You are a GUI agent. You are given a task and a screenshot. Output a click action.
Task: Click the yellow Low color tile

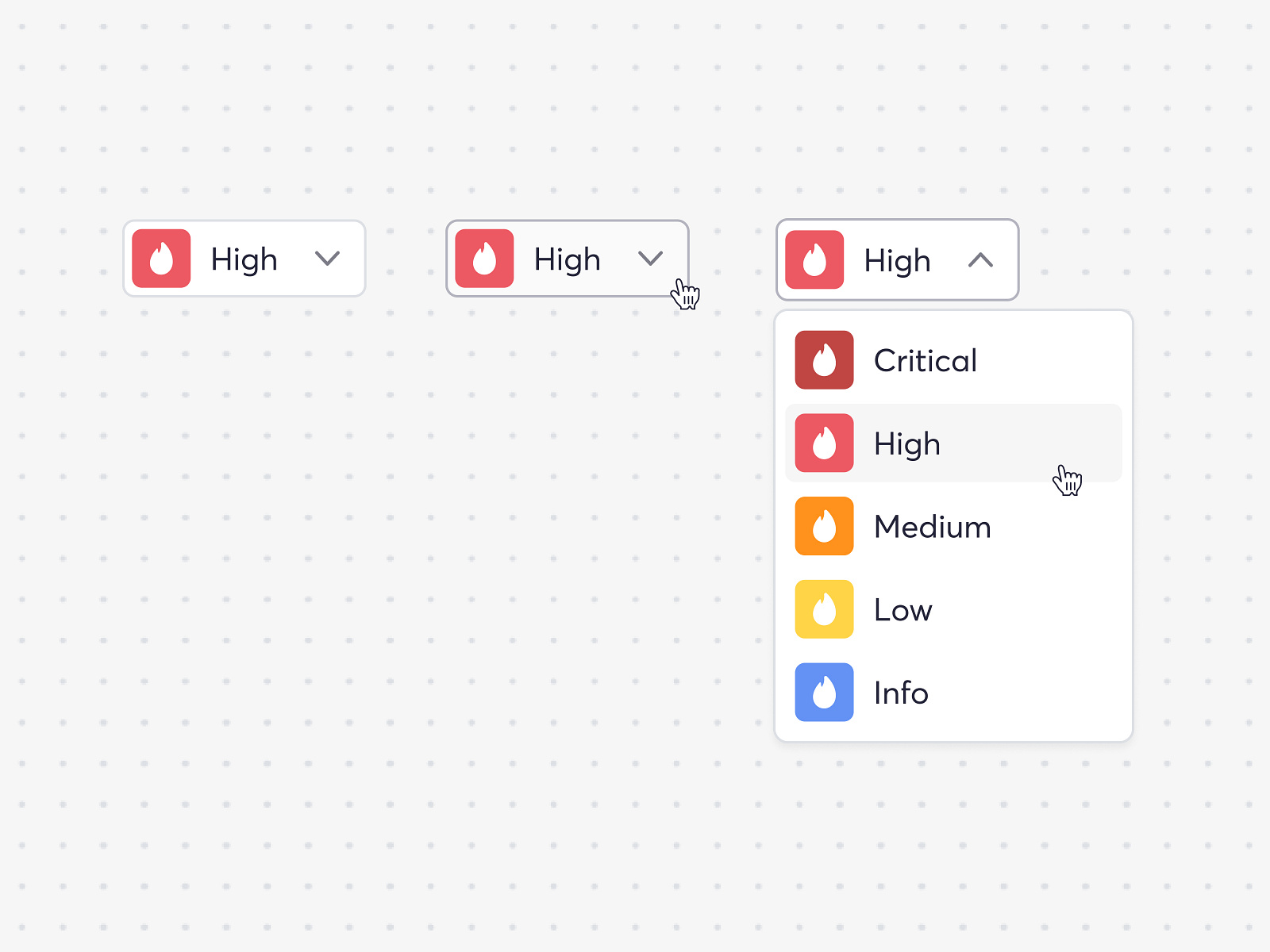823,608
